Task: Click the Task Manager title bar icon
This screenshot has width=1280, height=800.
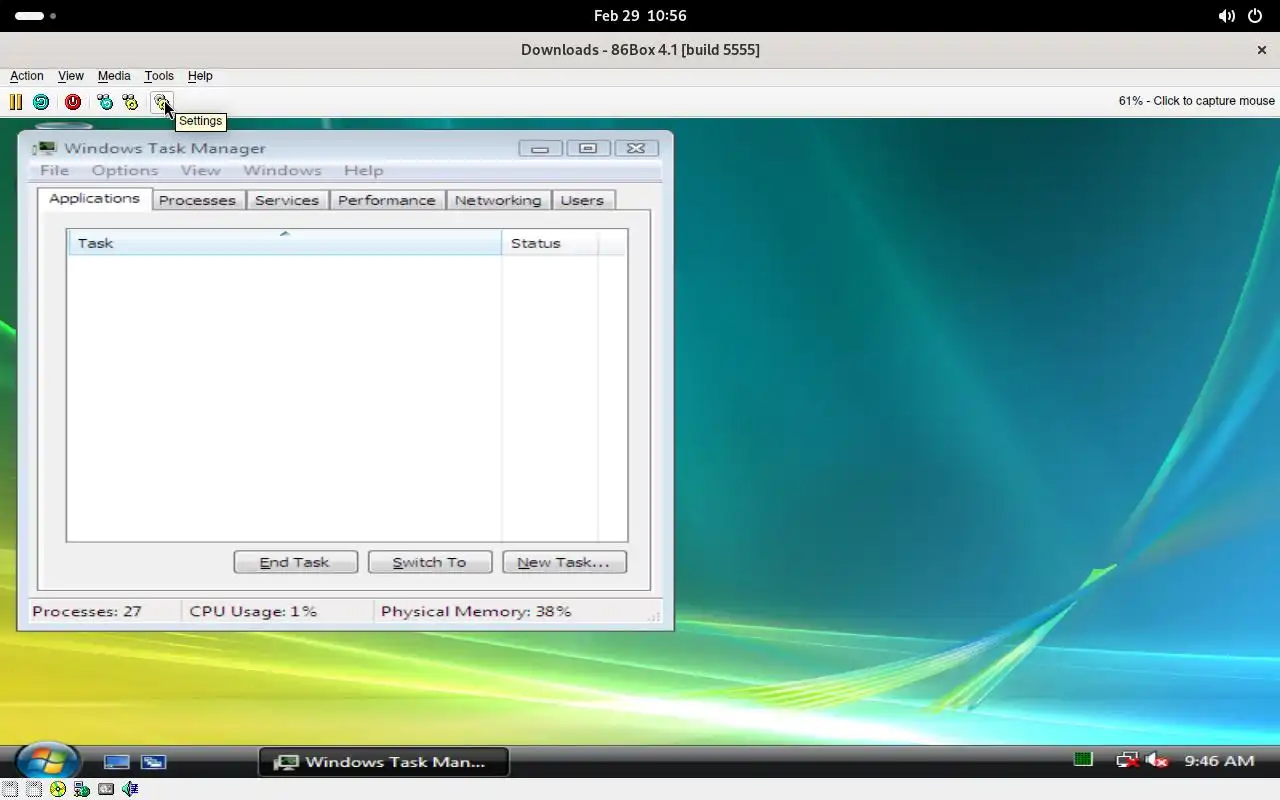Action: [44, 148]
